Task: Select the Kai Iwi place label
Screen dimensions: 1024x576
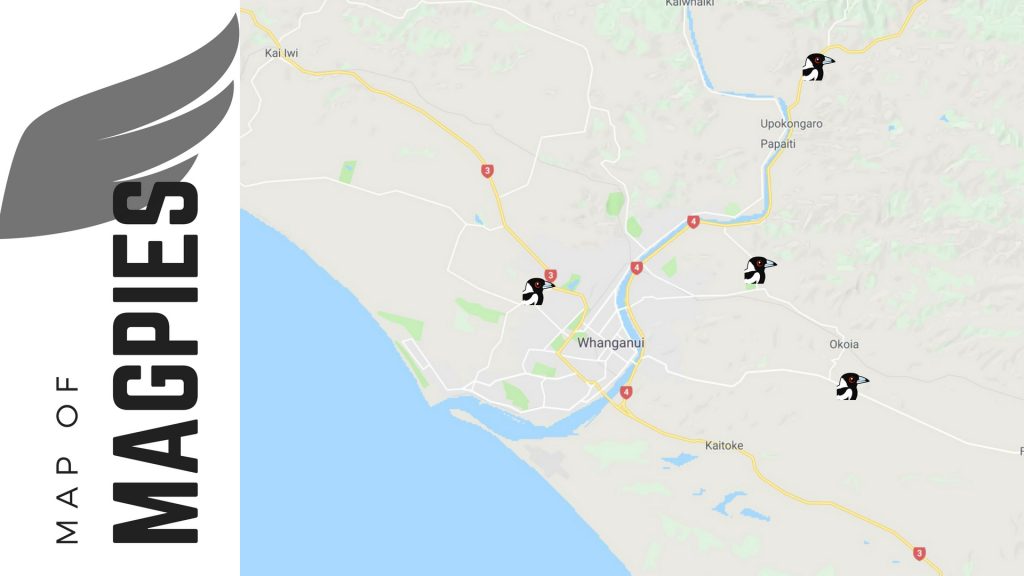Action: 281,53
